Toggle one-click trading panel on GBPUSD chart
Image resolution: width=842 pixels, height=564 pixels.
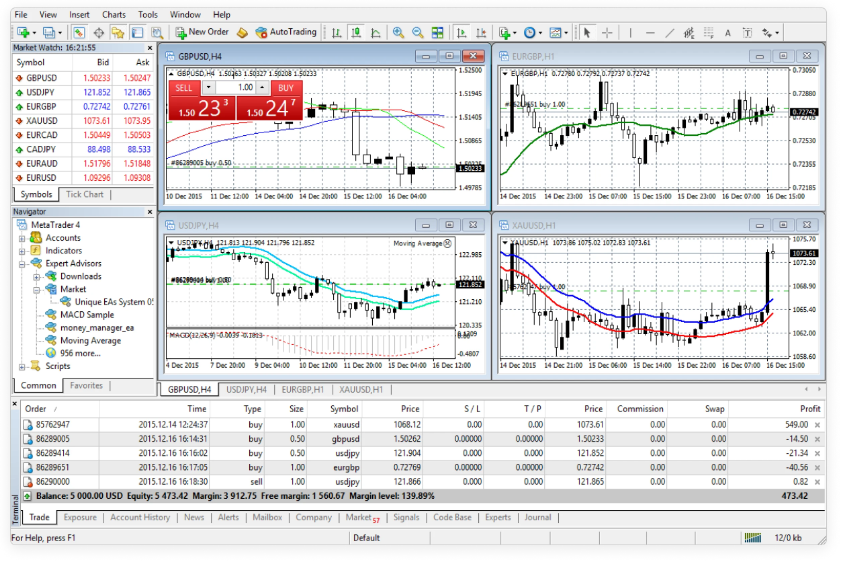click(171, 74)
